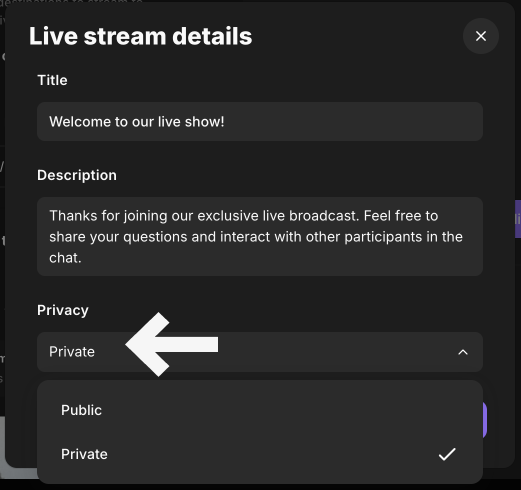The width and height of the screenshot is (521, 490).
Task: Click the white arrow pointing at Private
Action: click(x=172, y=345)
